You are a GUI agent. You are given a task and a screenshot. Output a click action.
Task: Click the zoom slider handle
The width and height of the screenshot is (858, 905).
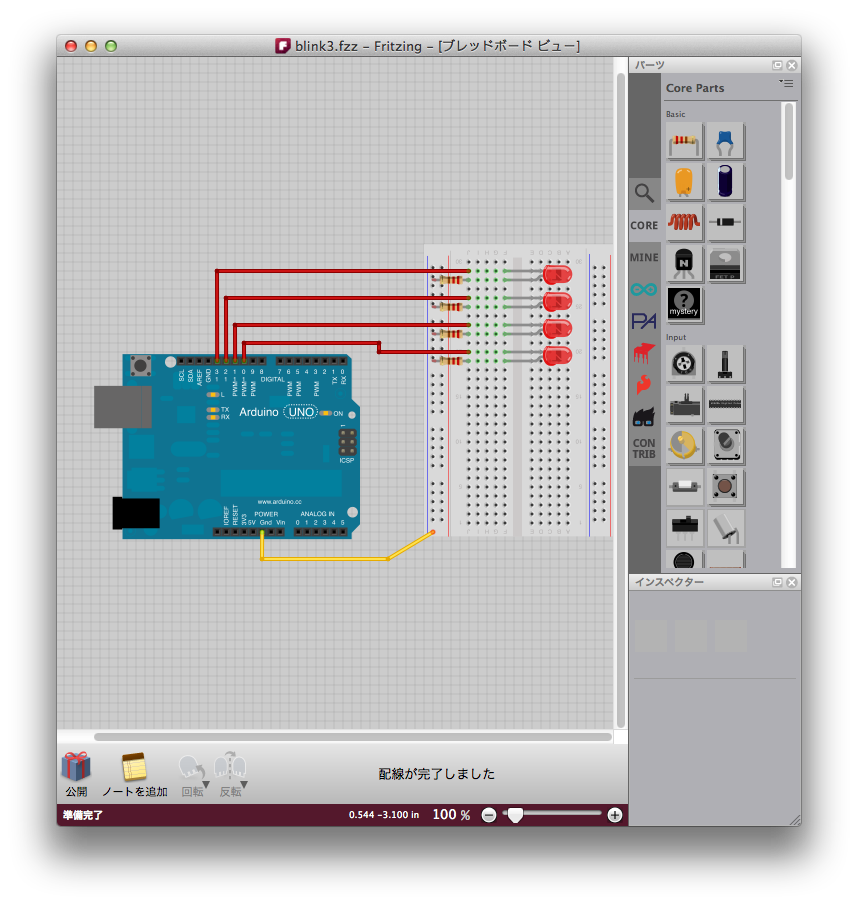515,815
